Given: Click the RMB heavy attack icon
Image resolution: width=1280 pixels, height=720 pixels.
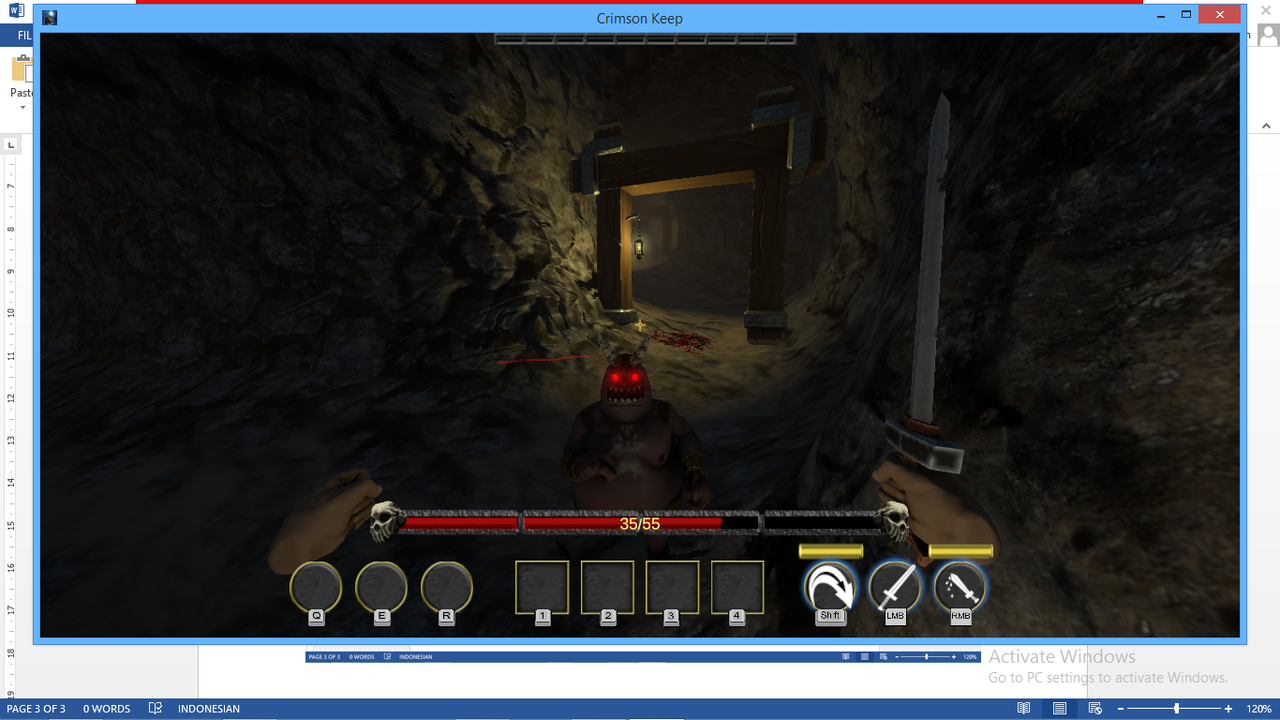Looking at the screenshot, I should point(960,587).
